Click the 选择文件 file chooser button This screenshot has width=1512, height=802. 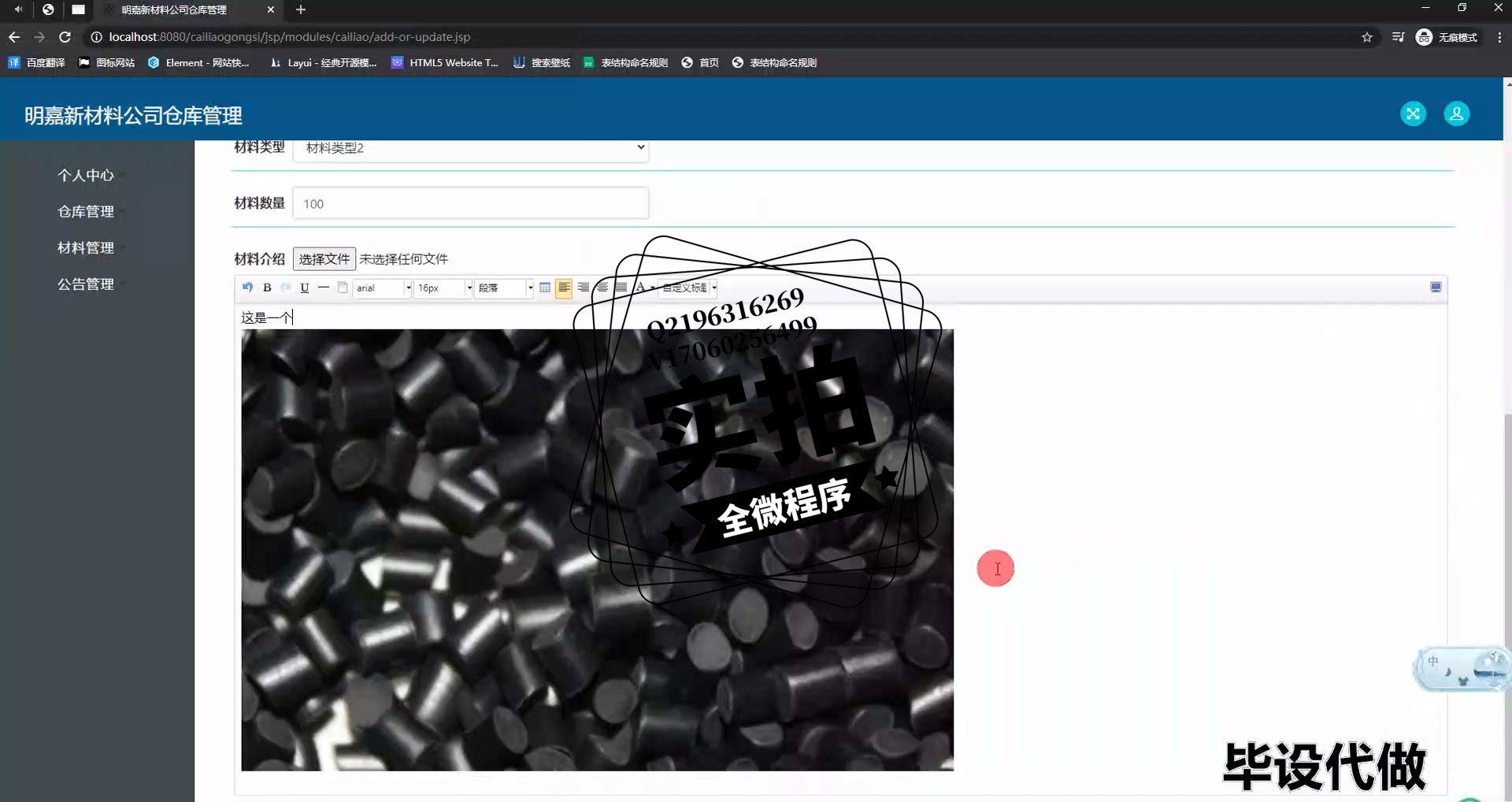pyautogui.click(x=324, y=259)
